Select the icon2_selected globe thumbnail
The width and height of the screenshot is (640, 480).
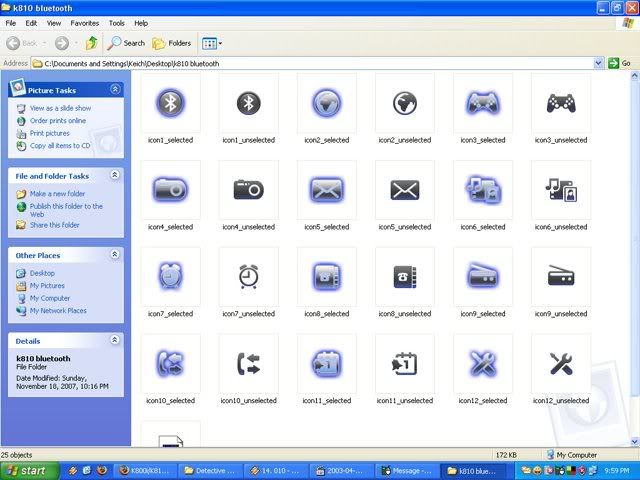327,103
